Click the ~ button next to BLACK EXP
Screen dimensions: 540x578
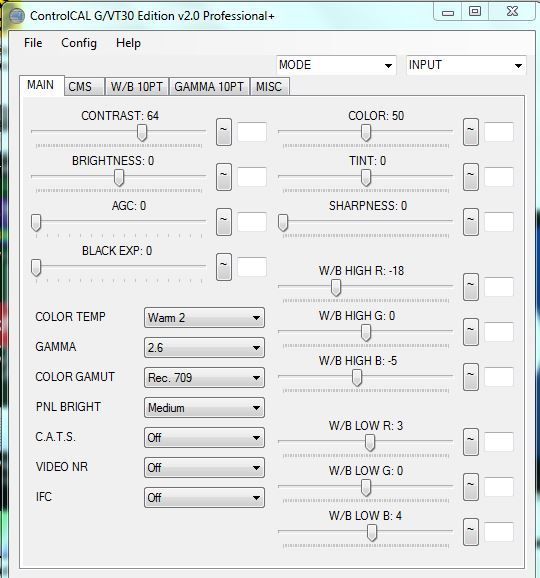[224, 267]
